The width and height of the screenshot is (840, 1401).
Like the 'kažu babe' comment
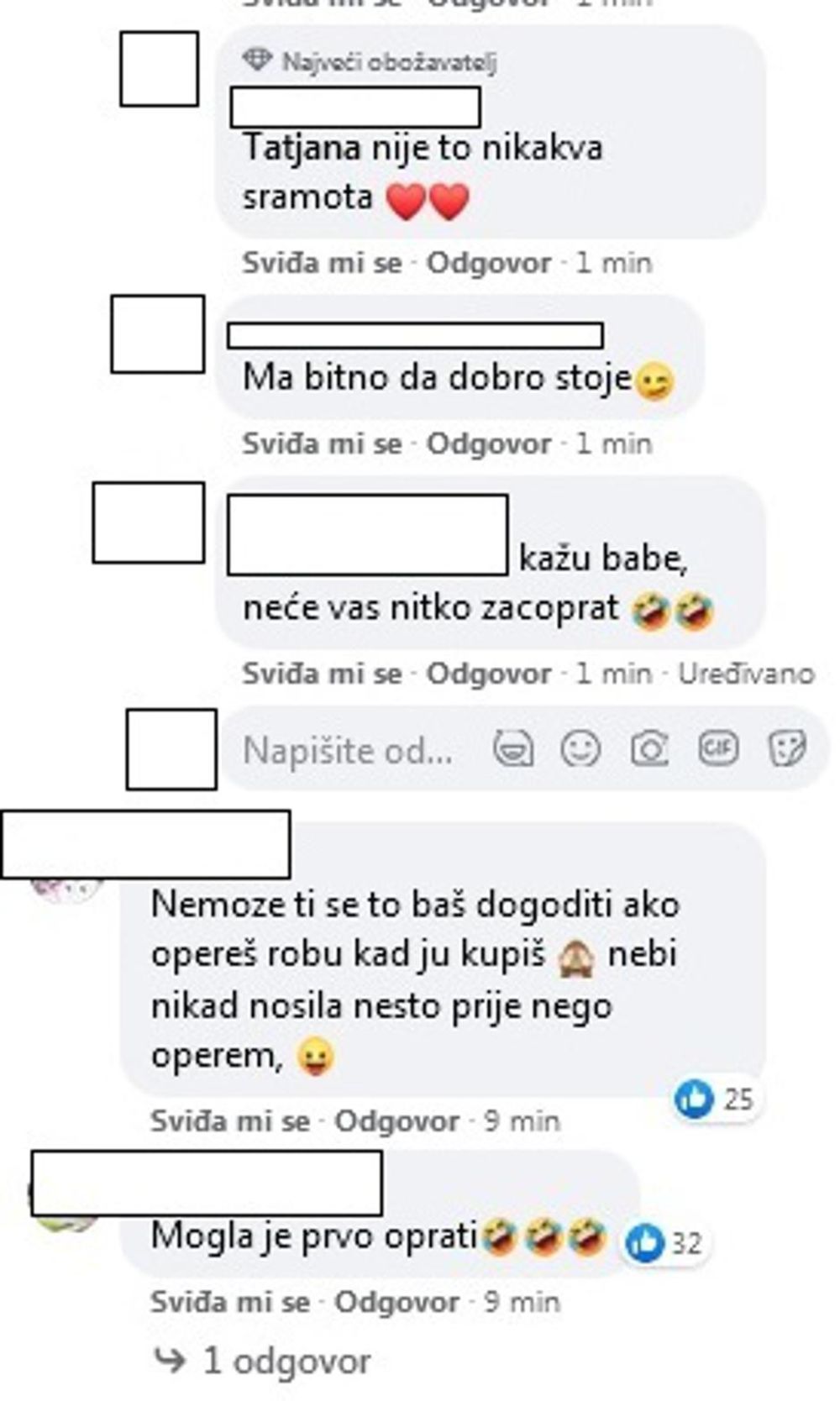[322, 674]
